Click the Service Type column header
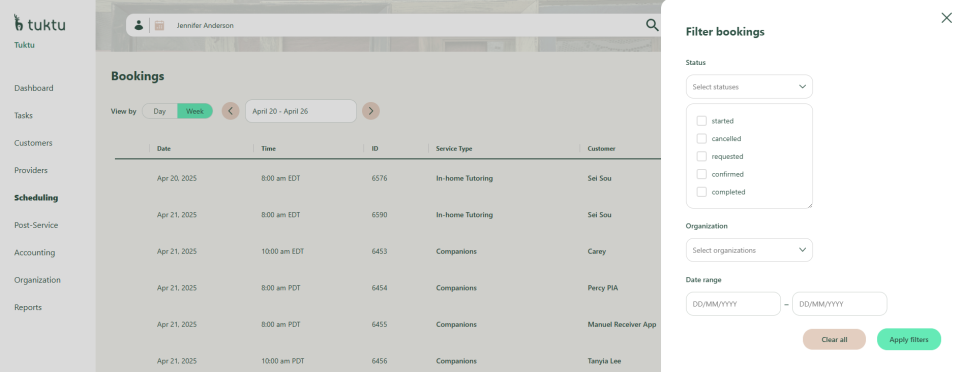The image size is (960, 372). tap(454, 149)
